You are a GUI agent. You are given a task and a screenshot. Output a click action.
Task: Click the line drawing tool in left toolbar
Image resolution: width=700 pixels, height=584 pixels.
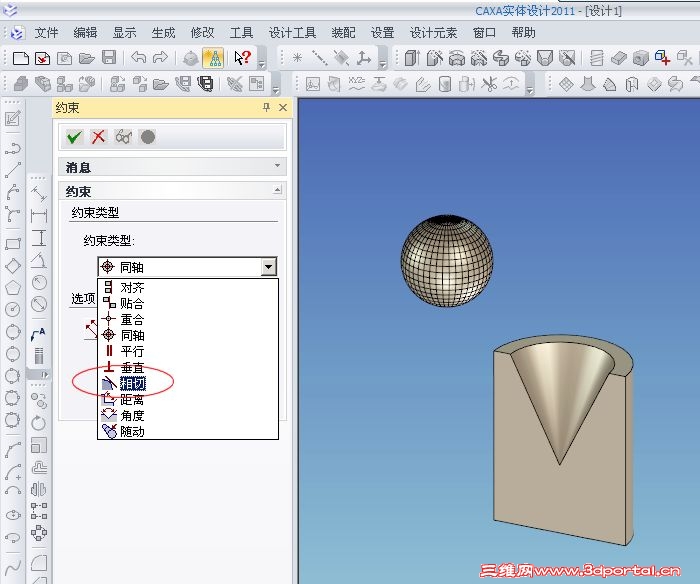click(12, 170)
